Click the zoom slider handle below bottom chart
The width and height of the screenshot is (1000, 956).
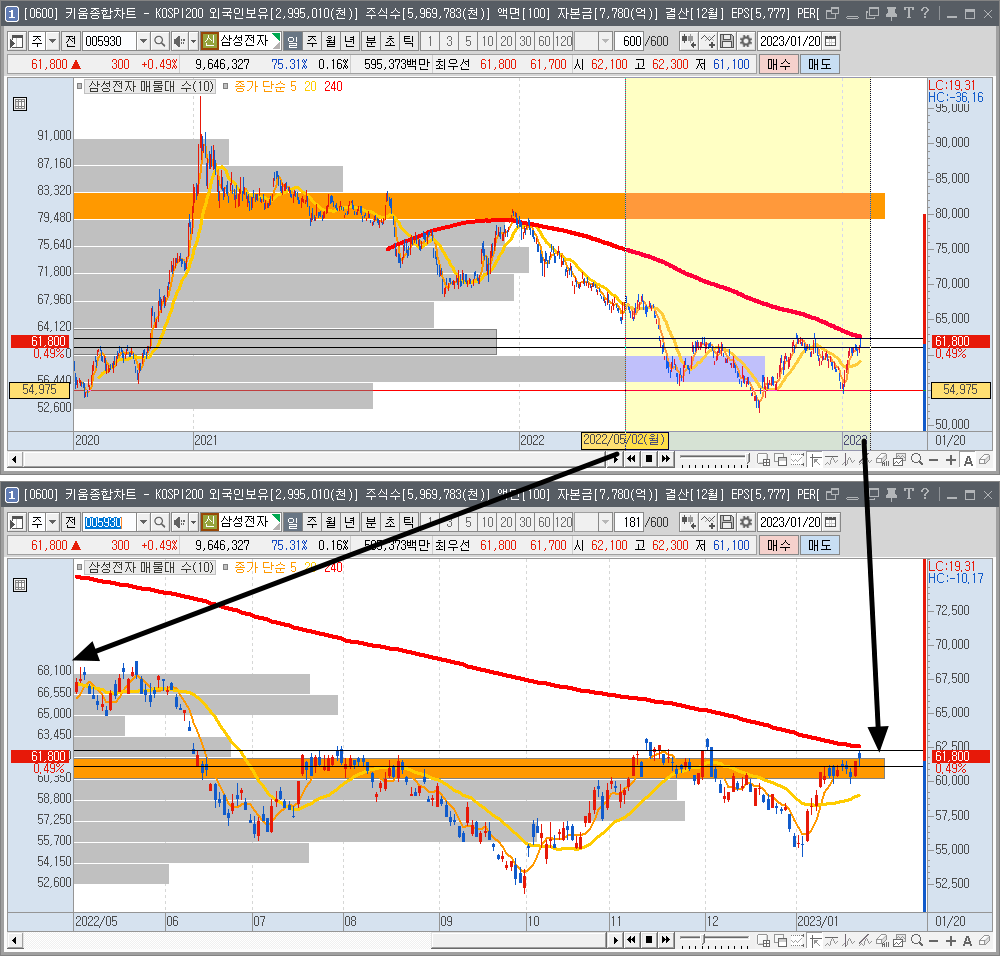click(703, 940)
